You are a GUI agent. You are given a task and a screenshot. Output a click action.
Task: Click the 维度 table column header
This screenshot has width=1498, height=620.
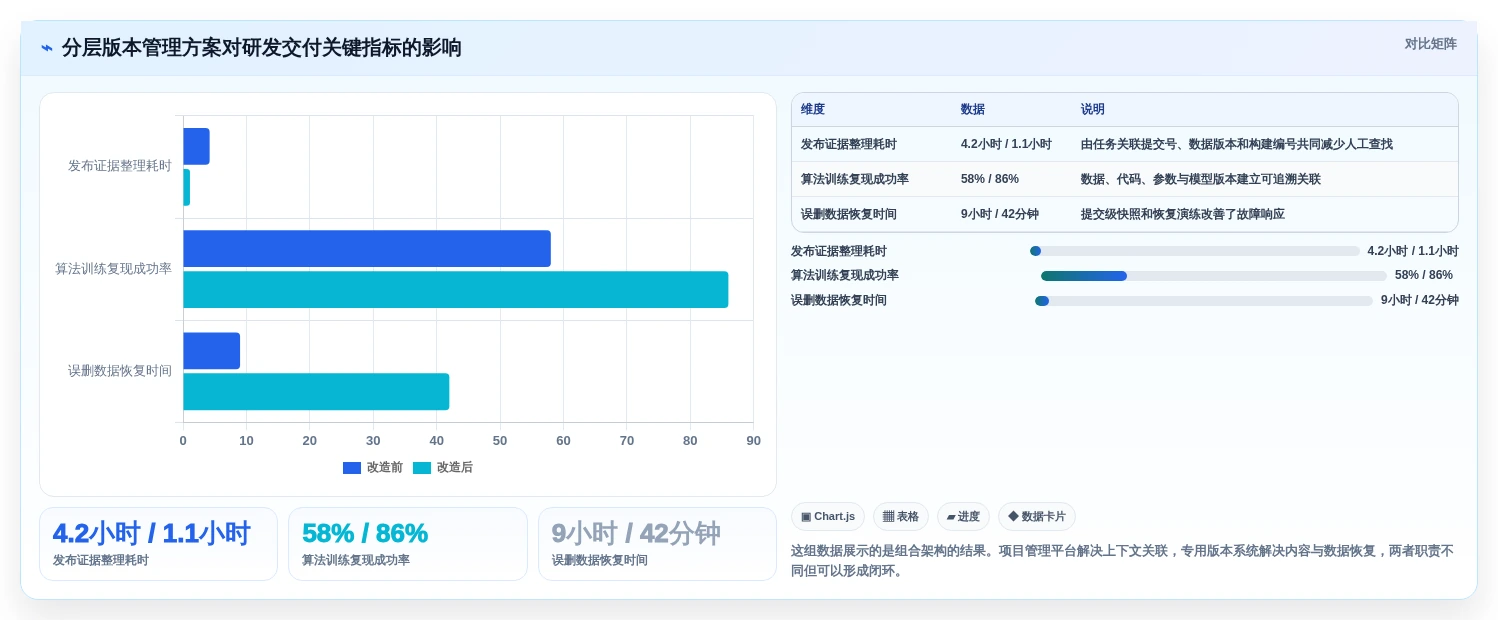tap(813, 110)
